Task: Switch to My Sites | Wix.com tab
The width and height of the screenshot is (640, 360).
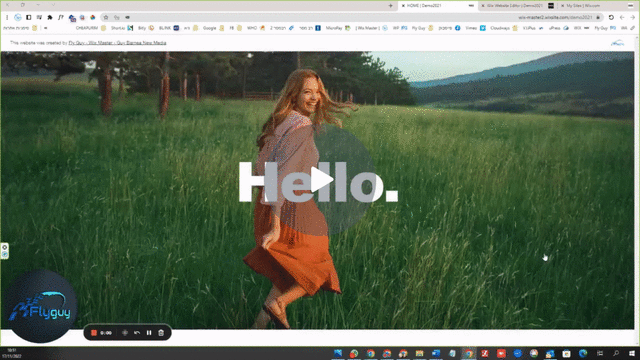Action: pyautogui.click(x=597, y=6)
